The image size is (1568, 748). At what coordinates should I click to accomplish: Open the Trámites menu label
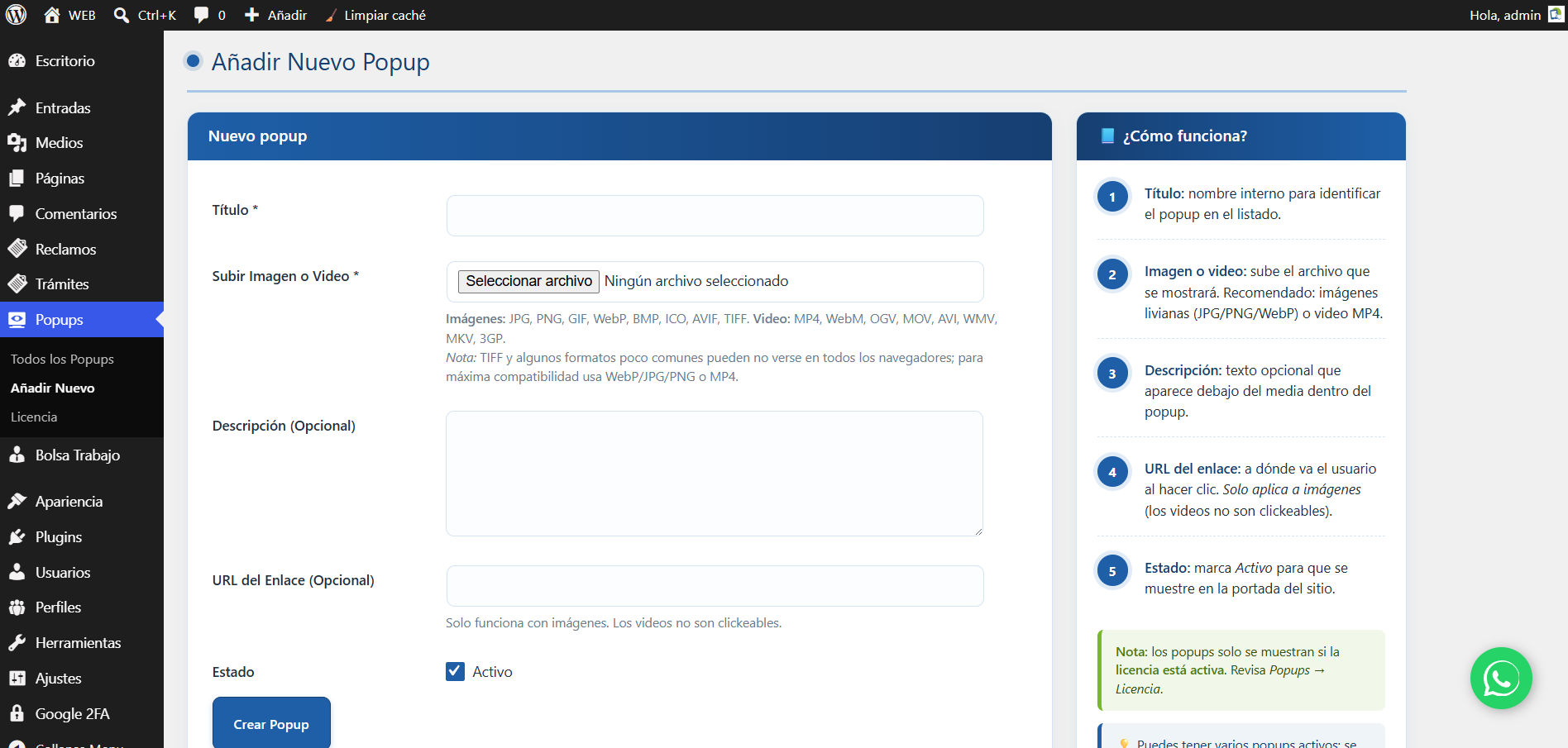[62, 283]
